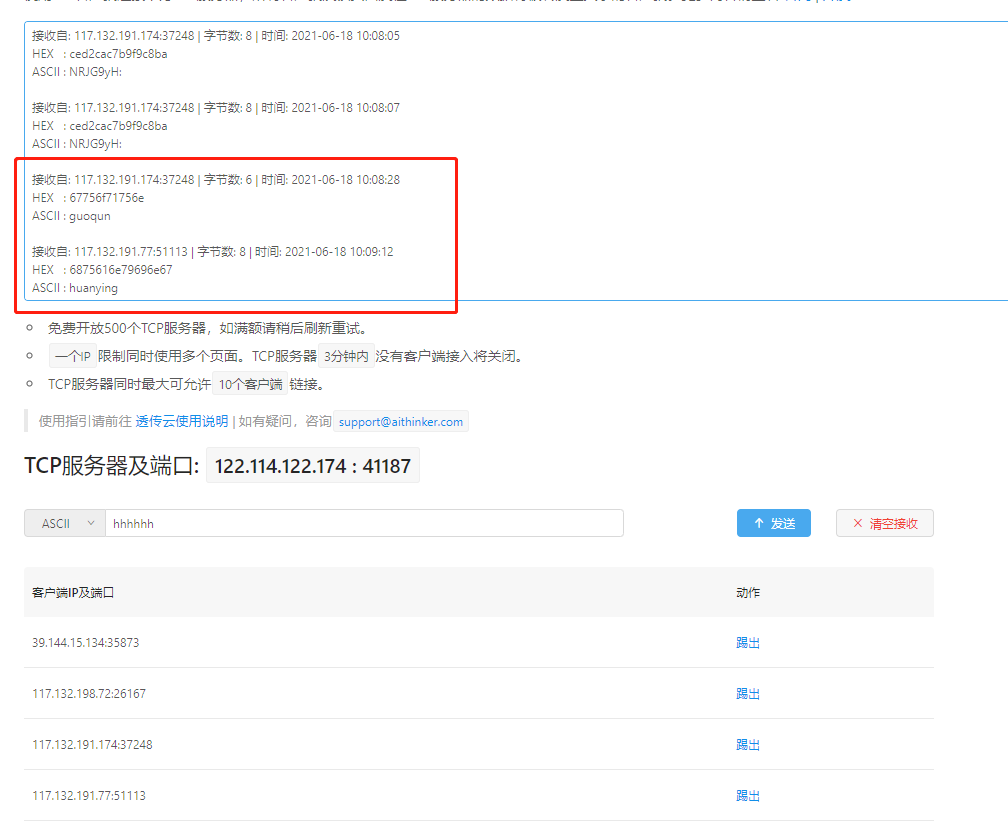Select the client row text 39.144.15.134:35873
The width and height of the screenshot is (1008, 822).
point(86,643)
